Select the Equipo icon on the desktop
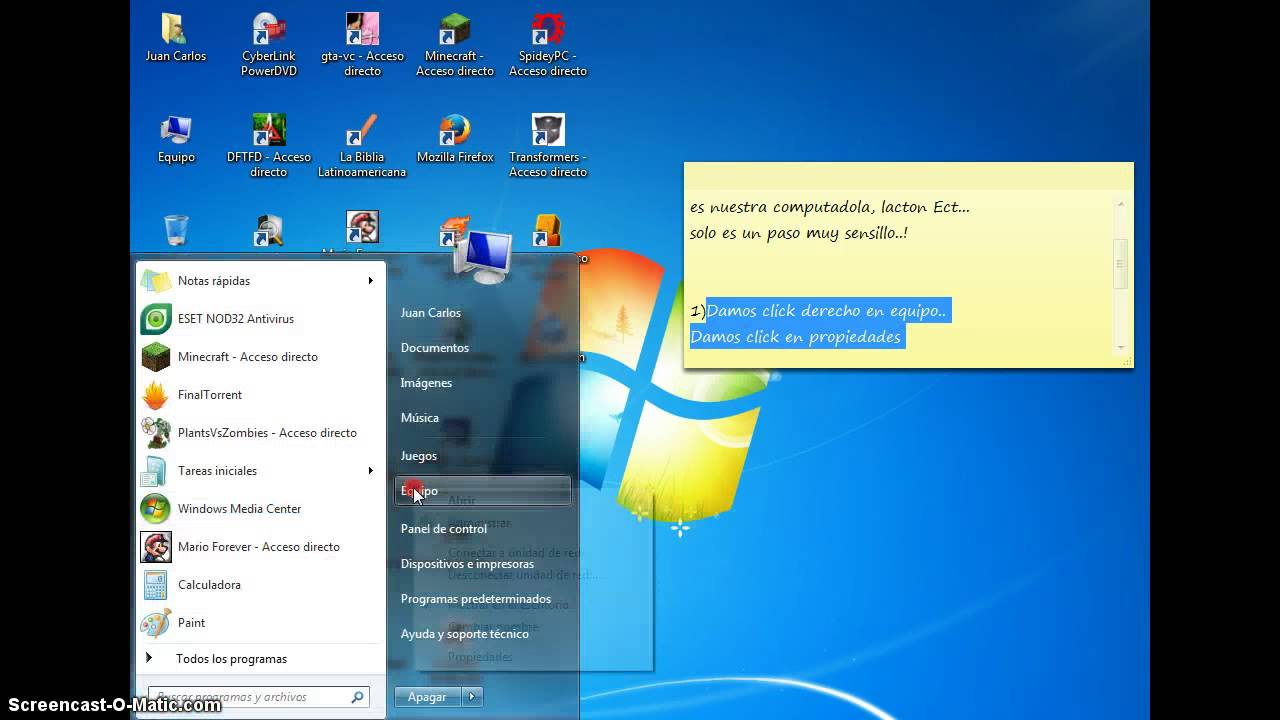Screen dimensions: 1280x720 pyautogui.click(x=176, y=139)
